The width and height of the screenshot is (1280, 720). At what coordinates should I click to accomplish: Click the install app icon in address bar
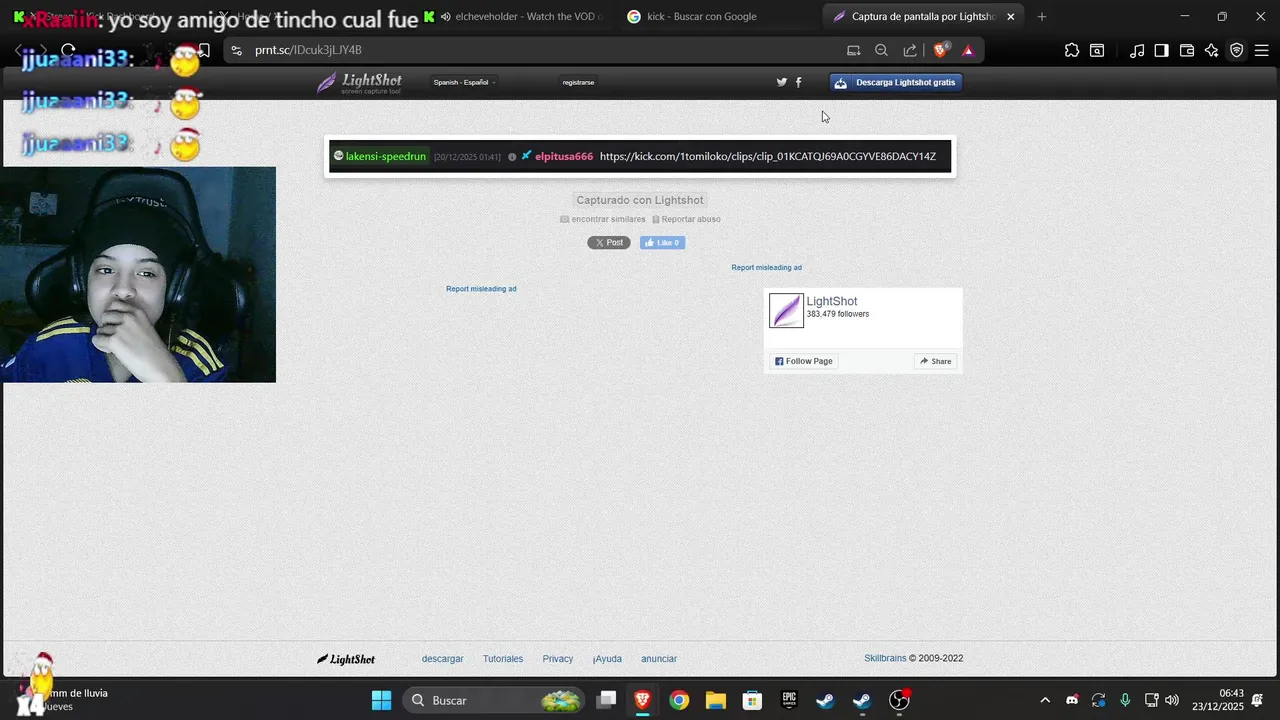(x=853, y=50)
